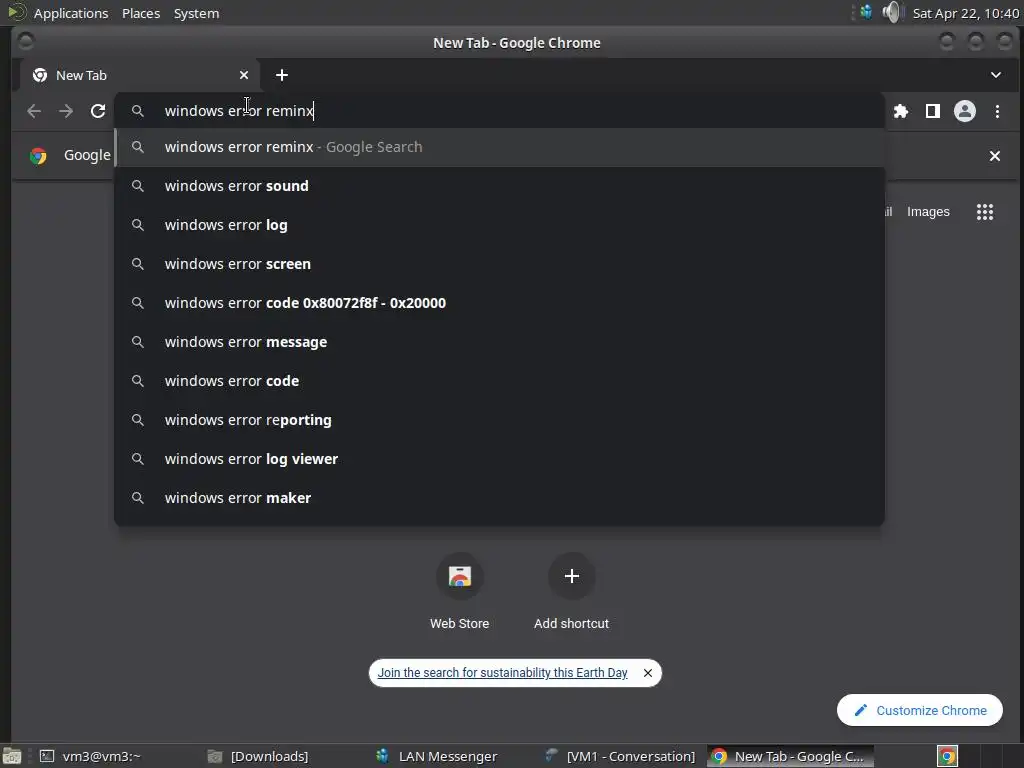Dismiss the Earth Day promo with X
1024x768 pixels.
[x=647, y=673]
